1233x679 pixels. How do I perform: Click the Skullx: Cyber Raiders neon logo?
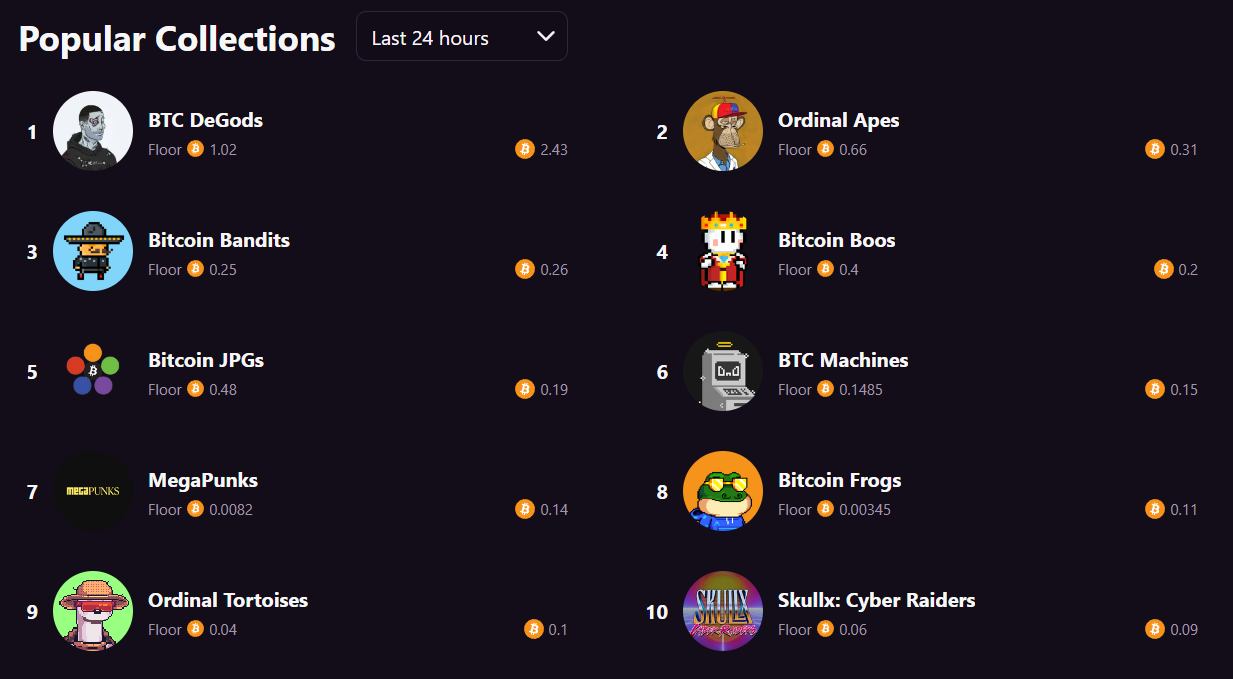click(x=723, y=611)
